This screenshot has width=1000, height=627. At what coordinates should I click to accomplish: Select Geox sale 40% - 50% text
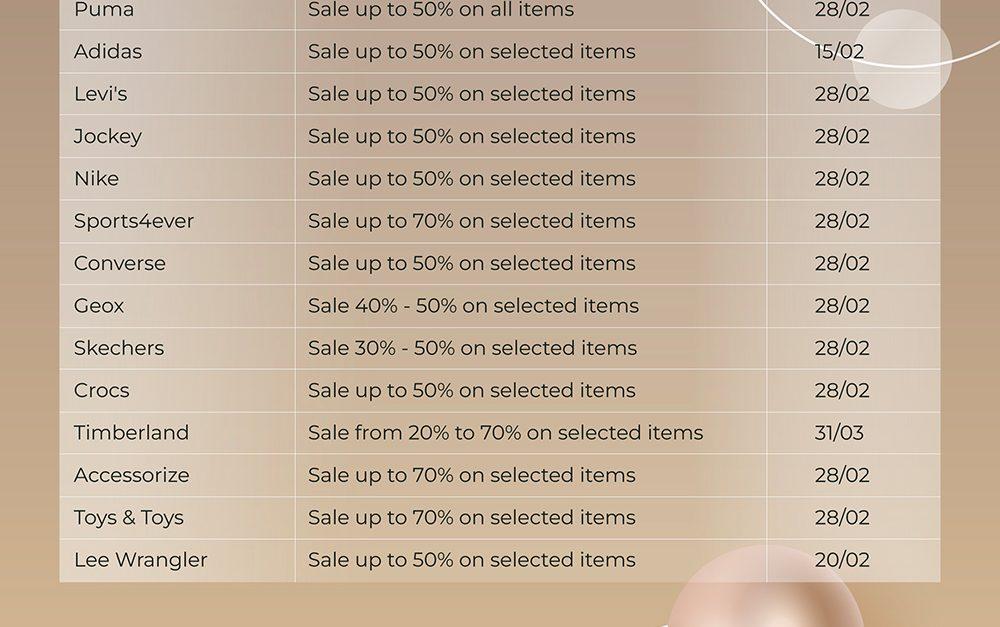tap(473, 306)
